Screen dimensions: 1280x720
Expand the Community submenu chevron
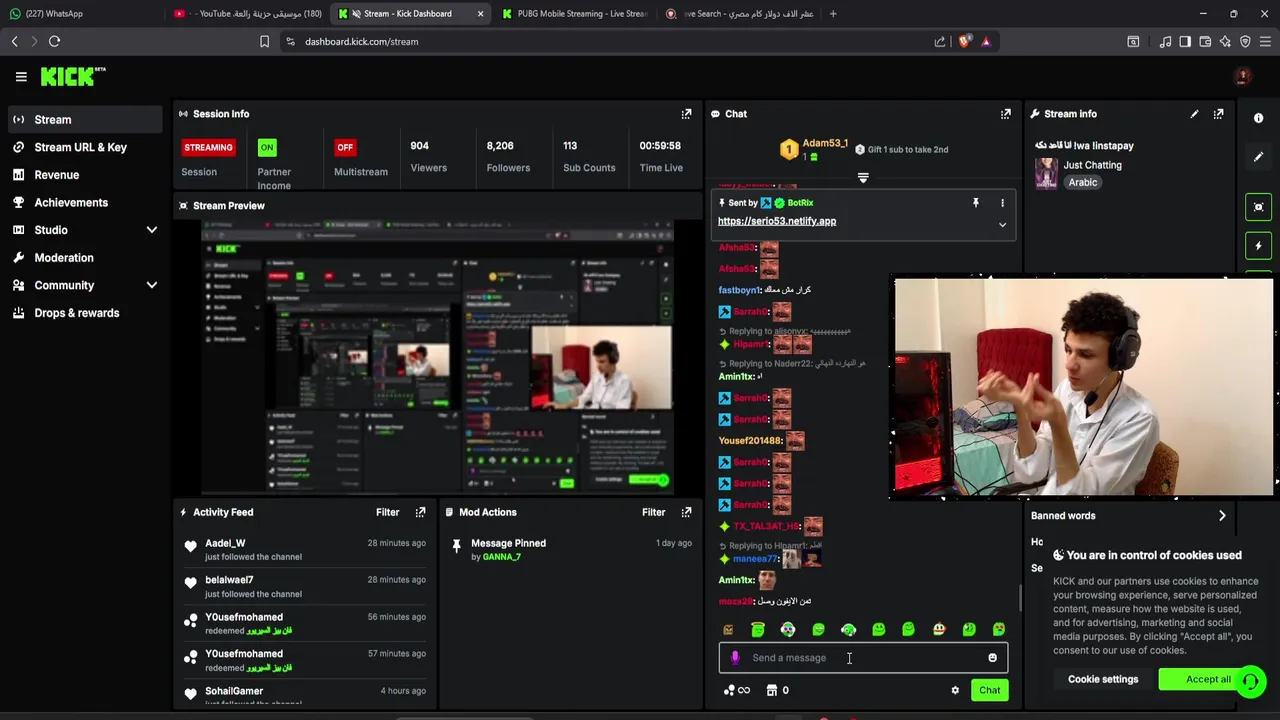pyautogui.click(x=152, y=285)
